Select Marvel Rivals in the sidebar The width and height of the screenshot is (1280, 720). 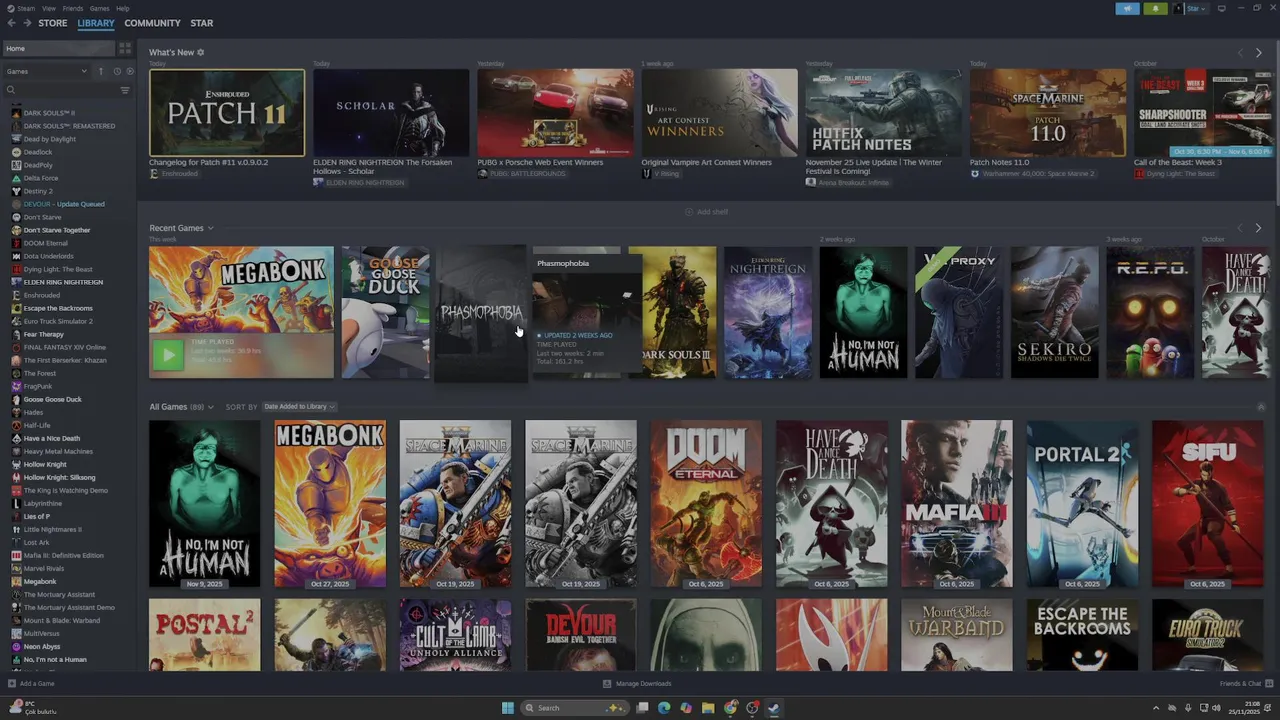(x=44, y=568)
